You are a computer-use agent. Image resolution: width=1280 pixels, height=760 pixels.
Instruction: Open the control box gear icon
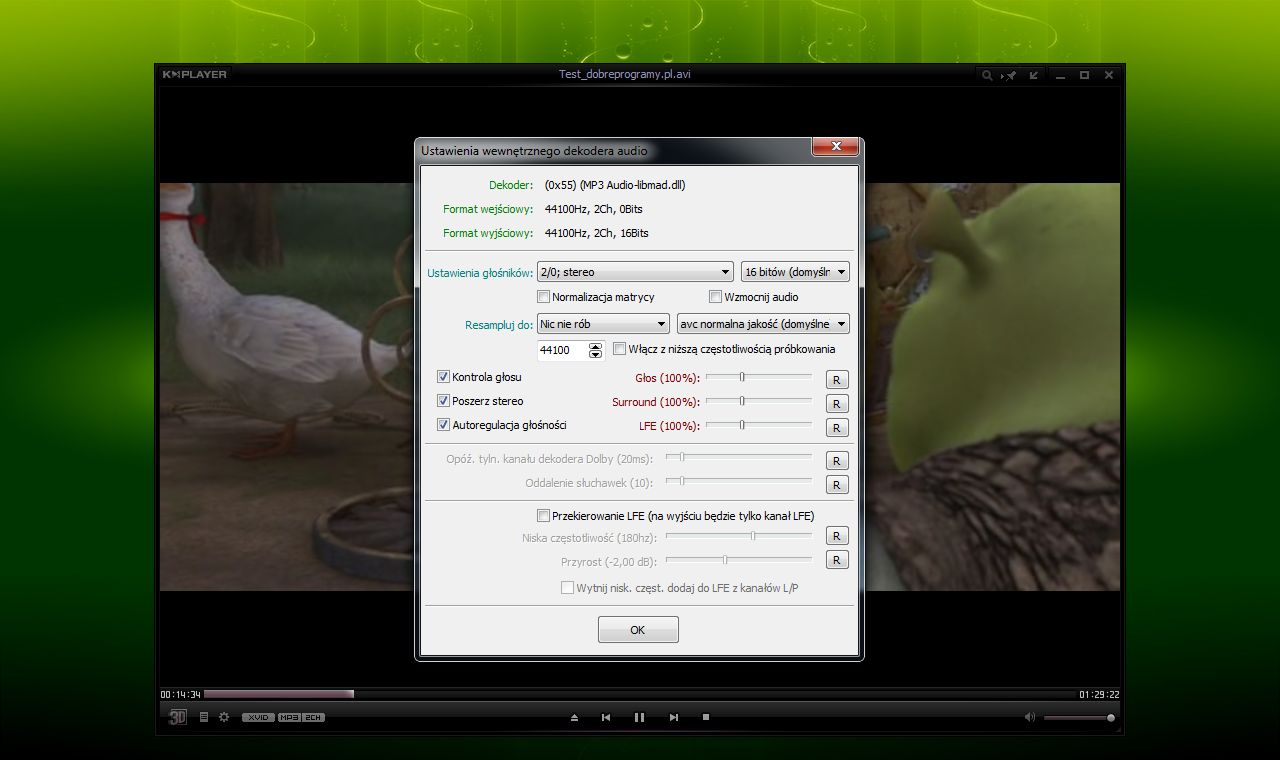224,717
